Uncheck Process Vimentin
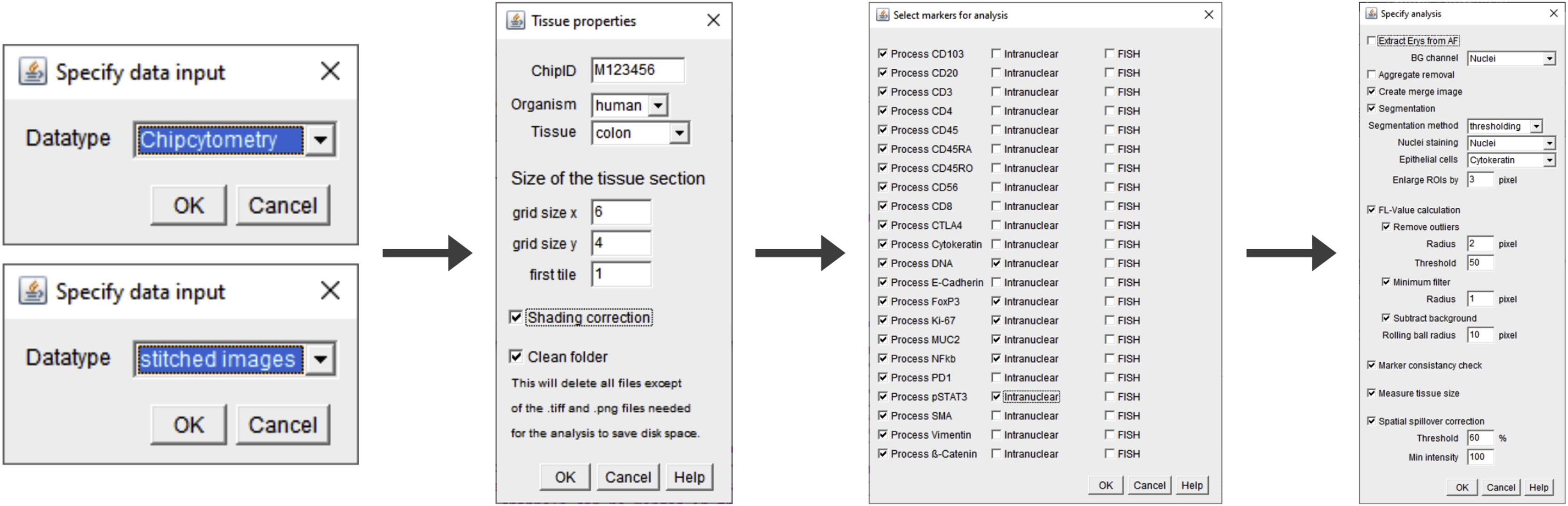The width and height of the screenshot is (1568, 506). tap(882, 435)
